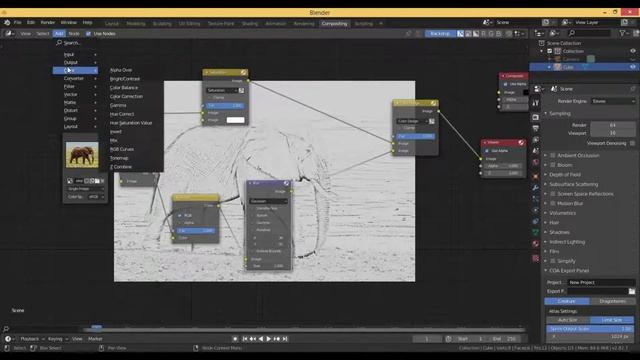Select the Creature export button

pyautogui.click(x=567, y=301)
